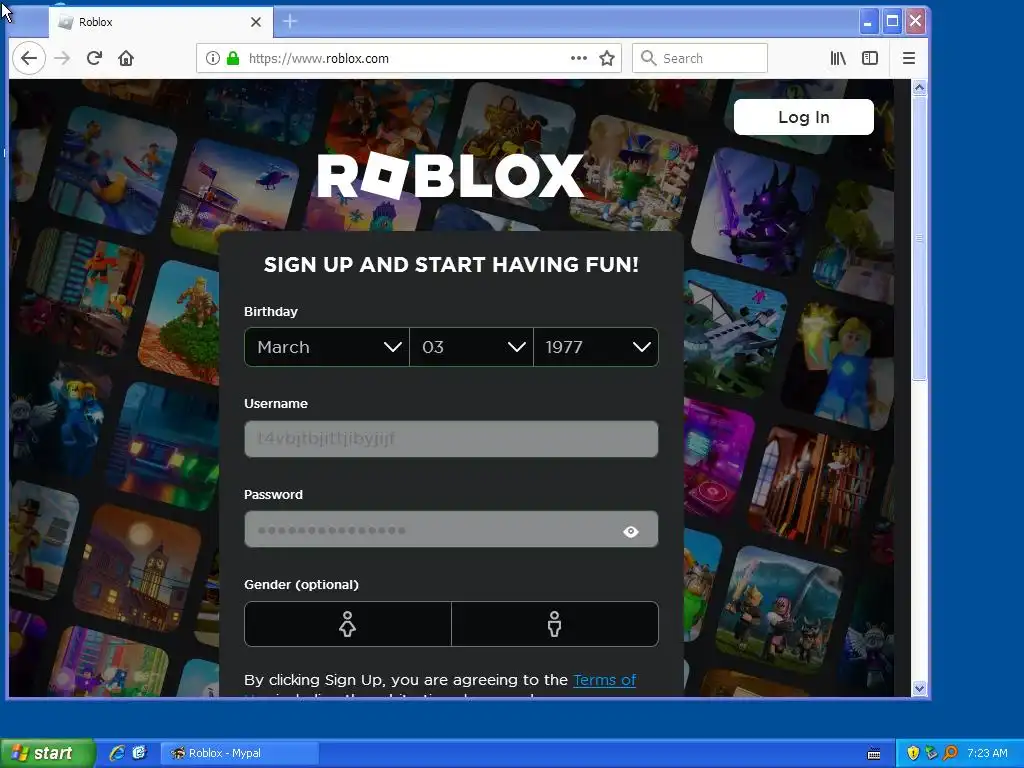Viewport: 1024px width, 768px height.
Task: Open a new tab with plus button
Action: 290,22
